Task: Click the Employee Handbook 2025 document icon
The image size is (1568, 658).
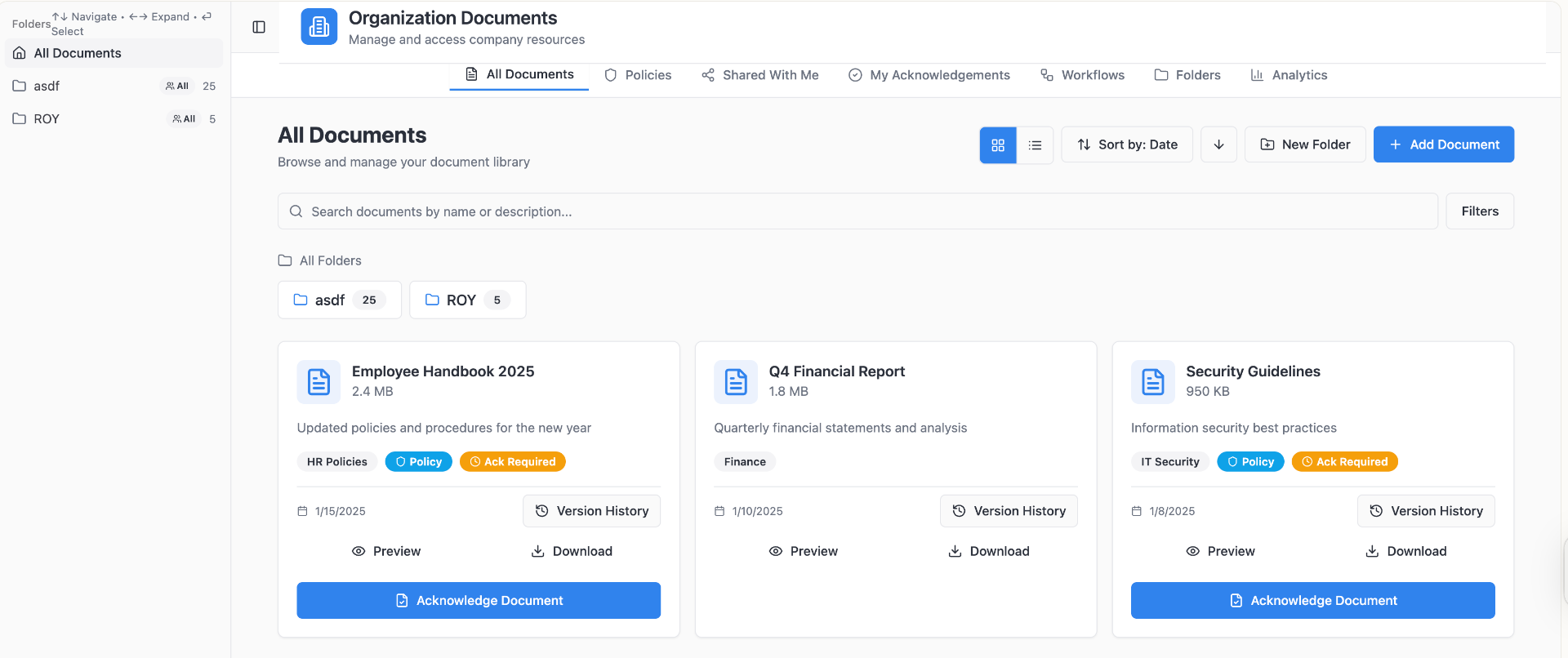Action: click(318, 382)
